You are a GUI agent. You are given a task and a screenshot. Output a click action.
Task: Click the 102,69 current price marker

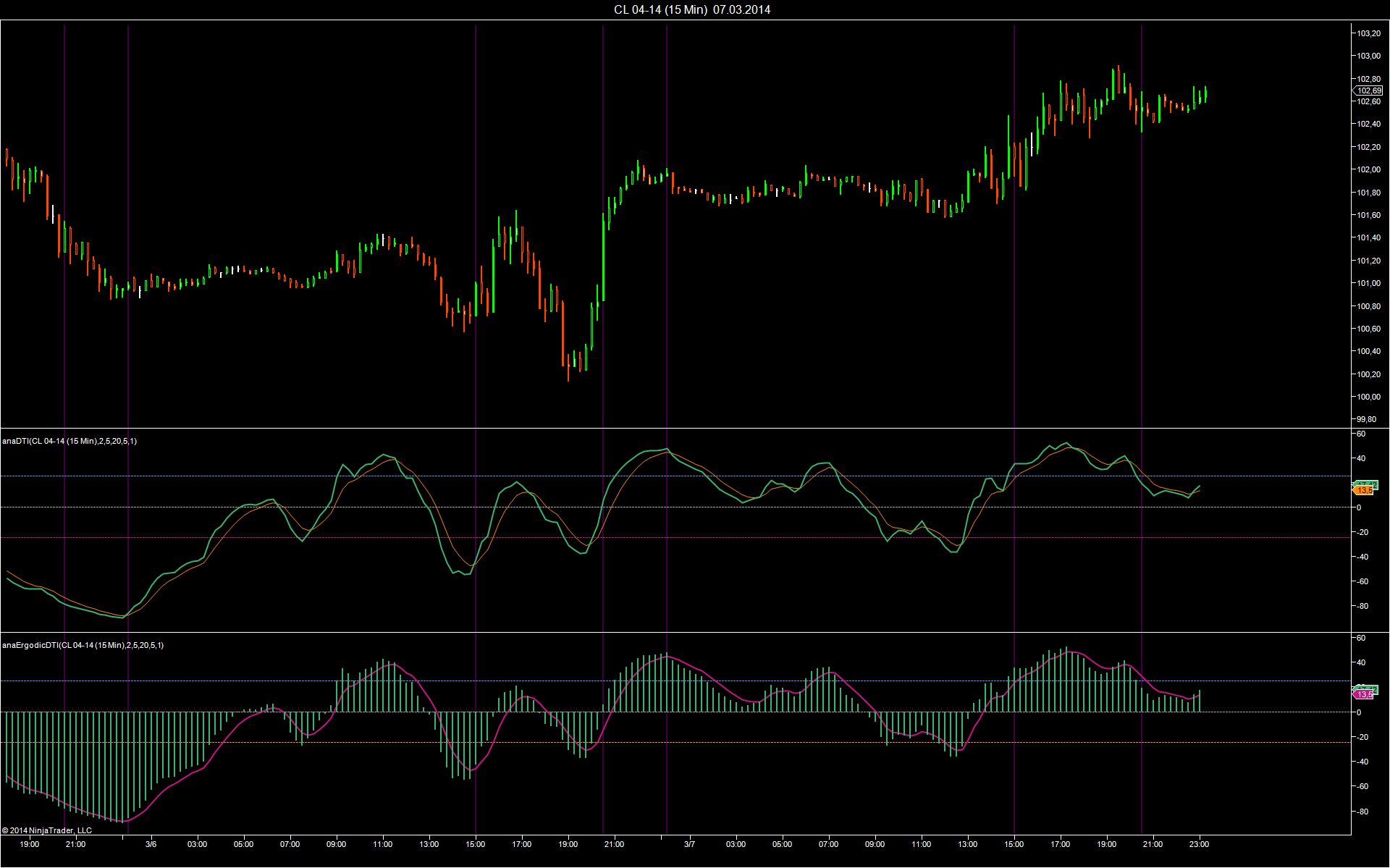1368,90
